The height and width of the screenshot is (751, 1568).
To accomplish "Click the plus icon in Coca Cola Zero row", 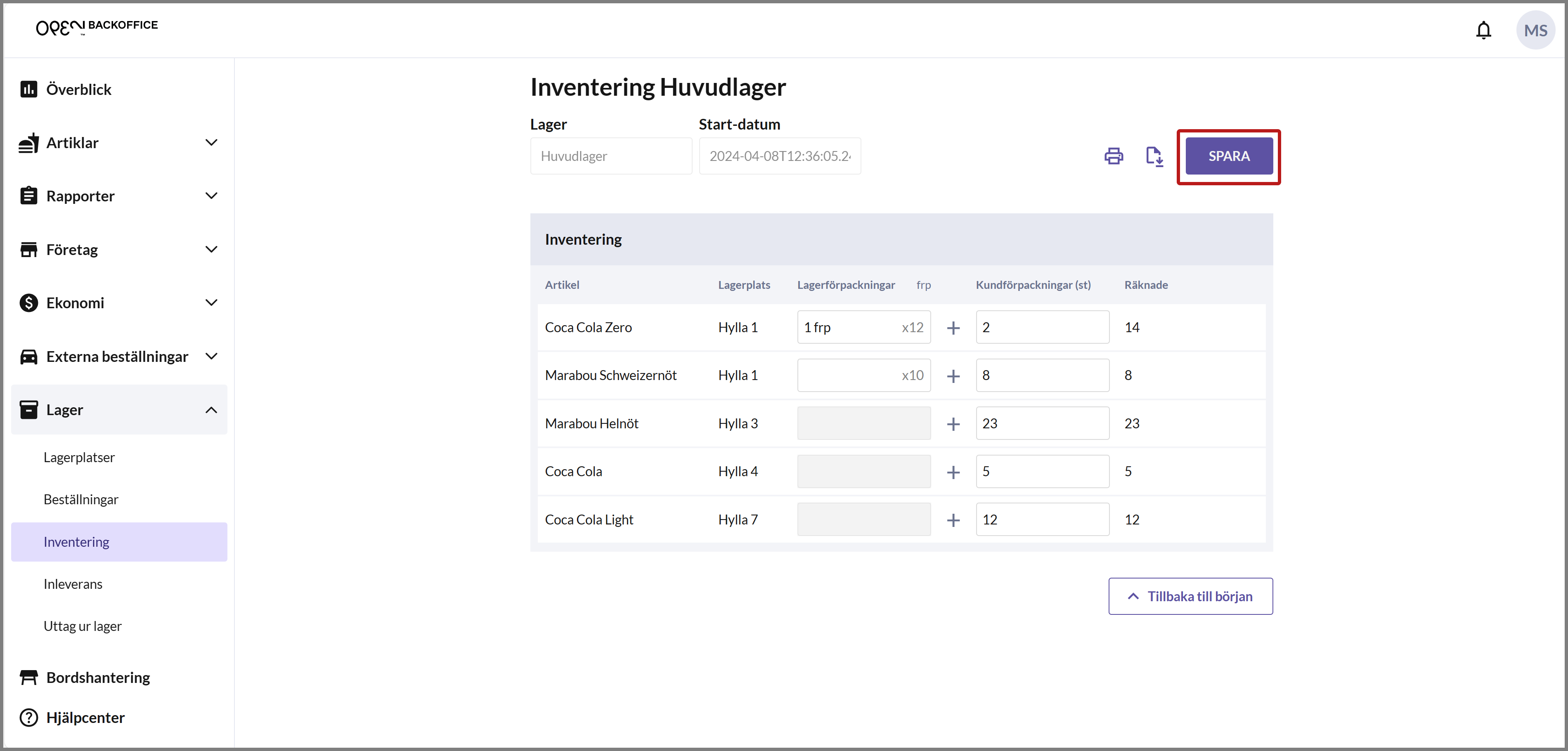I will click(953, 328).
